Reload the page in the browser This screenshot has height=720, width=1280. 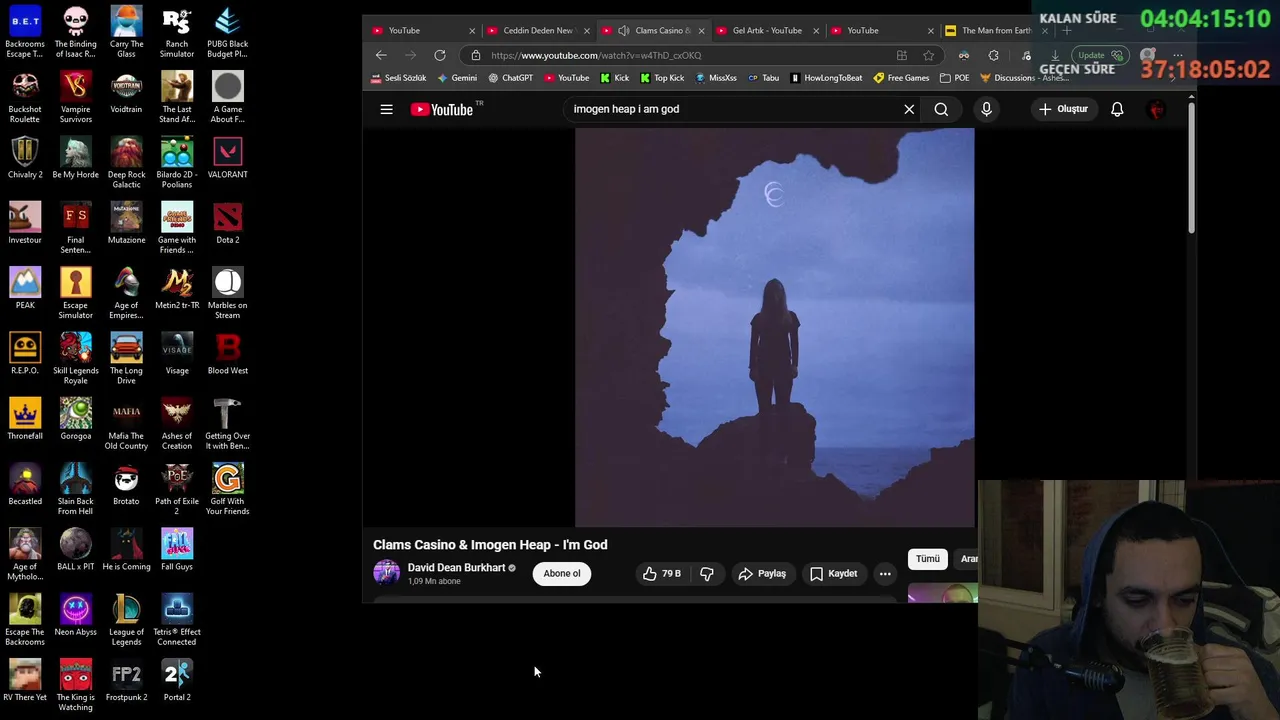(440, 55)
